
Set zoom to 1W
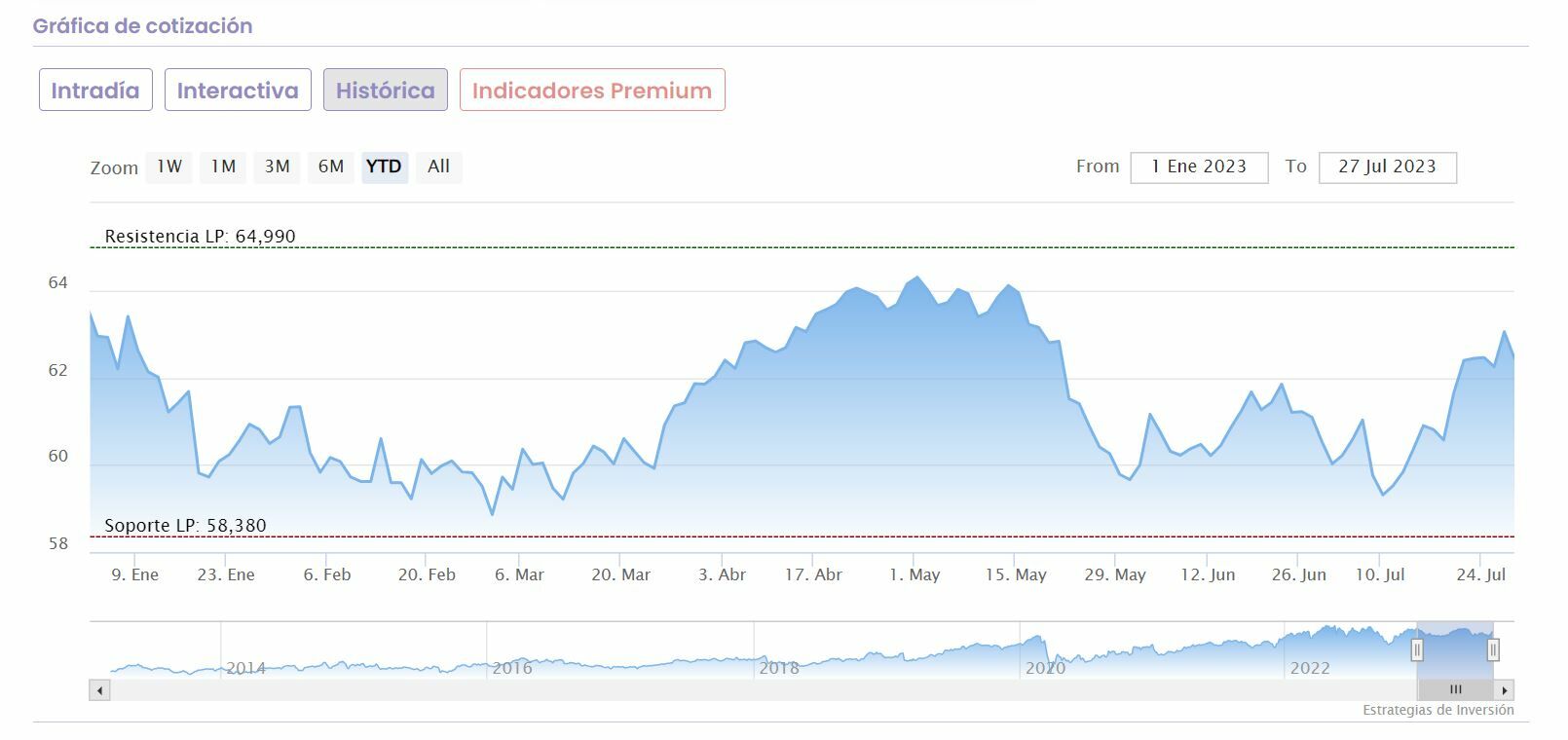coord(169,166)
